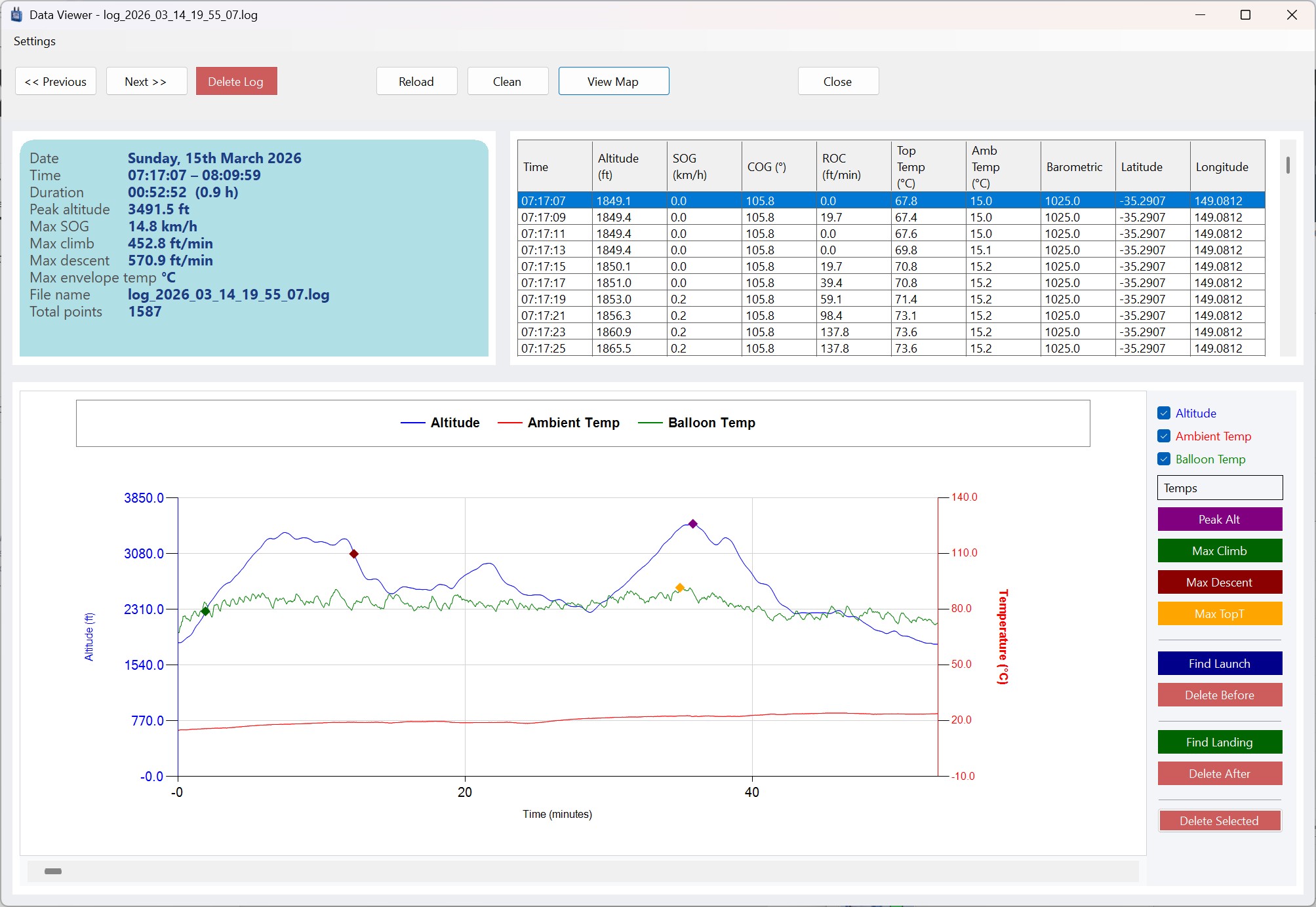Click the orange max top temp diamond marker
Image resolution: width=1316 pixels, height=907 pixels.
click(680, 588)
